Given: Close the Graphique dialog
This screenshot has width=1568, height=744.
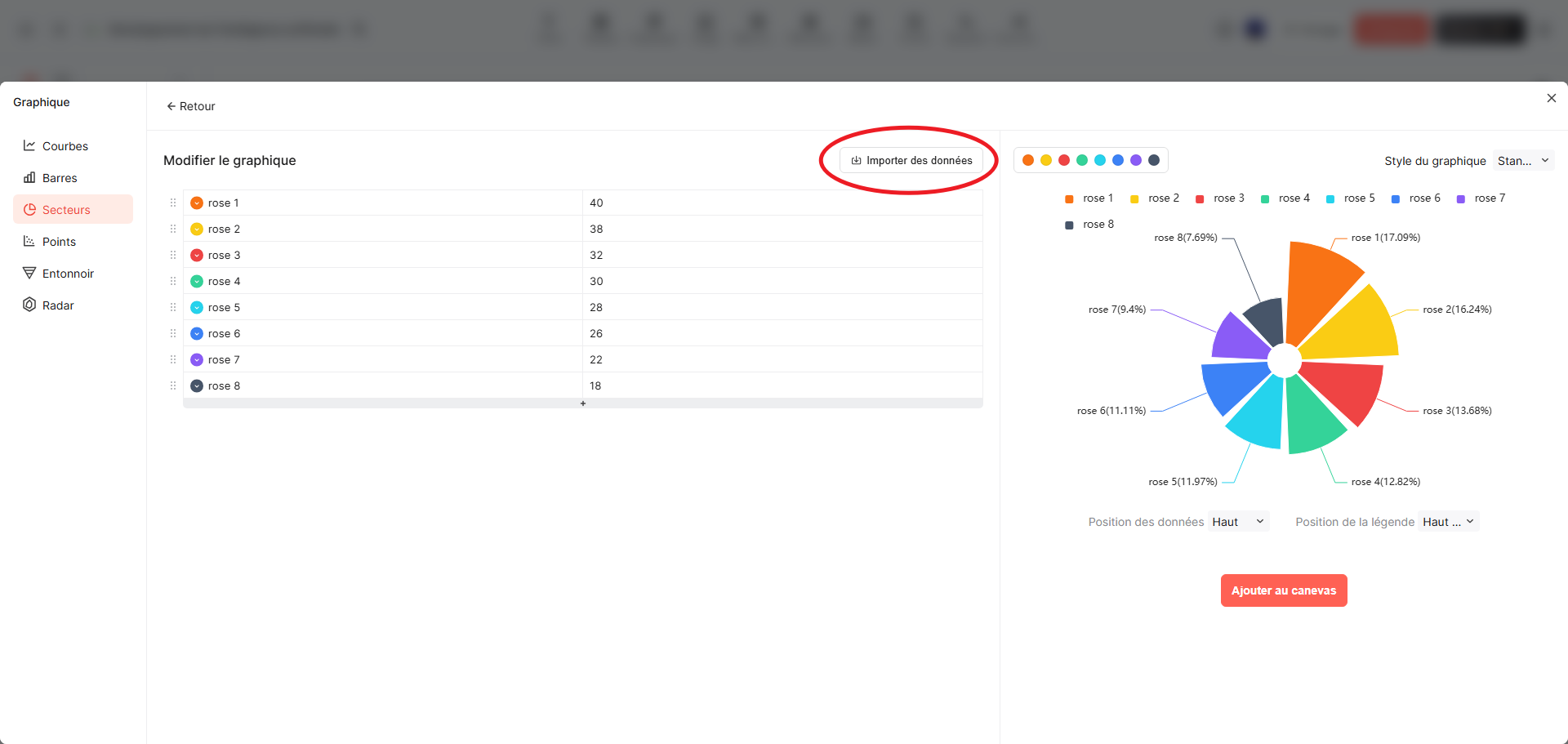Looking at the screenshot, I should point(1552,98).
